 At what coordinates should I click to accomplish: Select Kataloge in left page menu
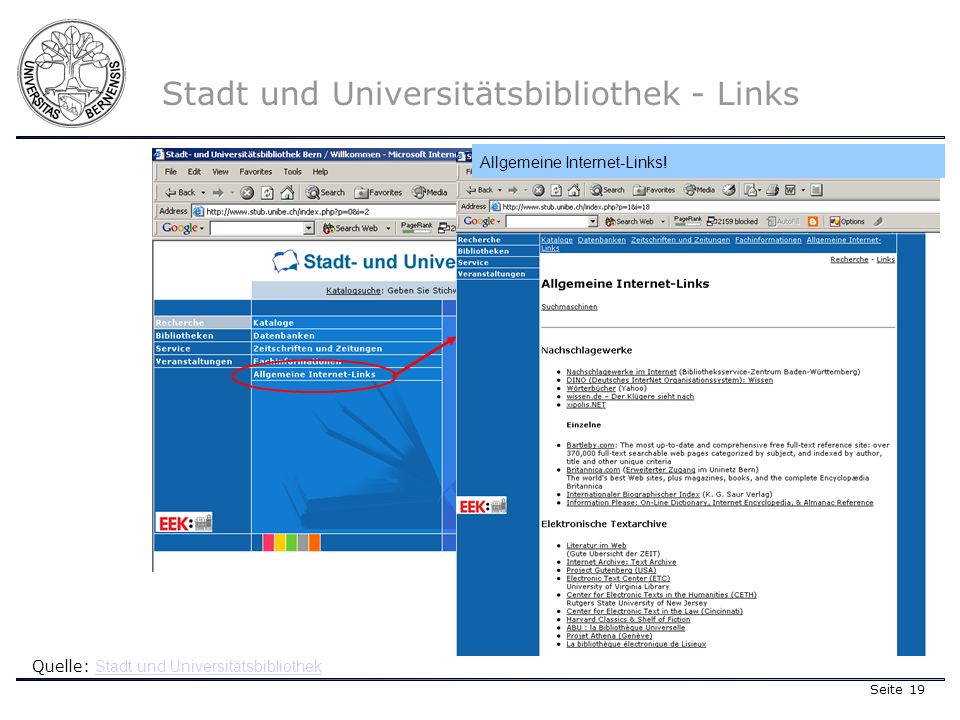click(x=273, y=323)
